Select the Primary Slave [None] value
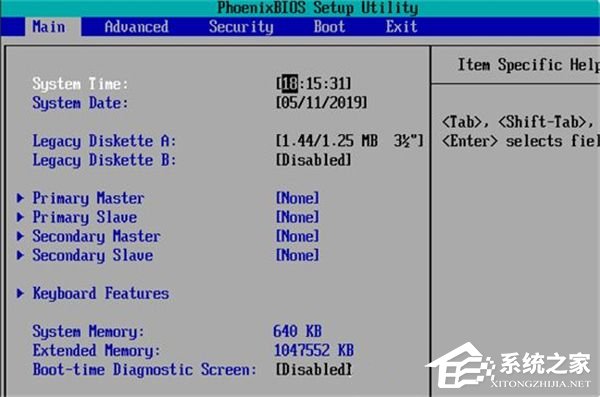Screen dimensions: 600x397 point(297,217)
